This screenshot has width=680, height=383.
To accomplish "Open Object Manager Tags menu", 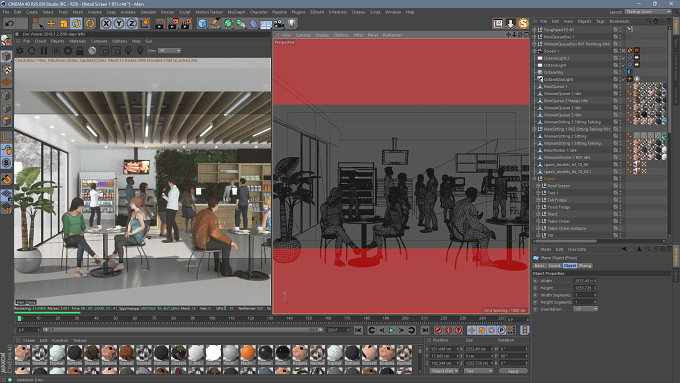I will pyautogui.click(x=600, y=21).
